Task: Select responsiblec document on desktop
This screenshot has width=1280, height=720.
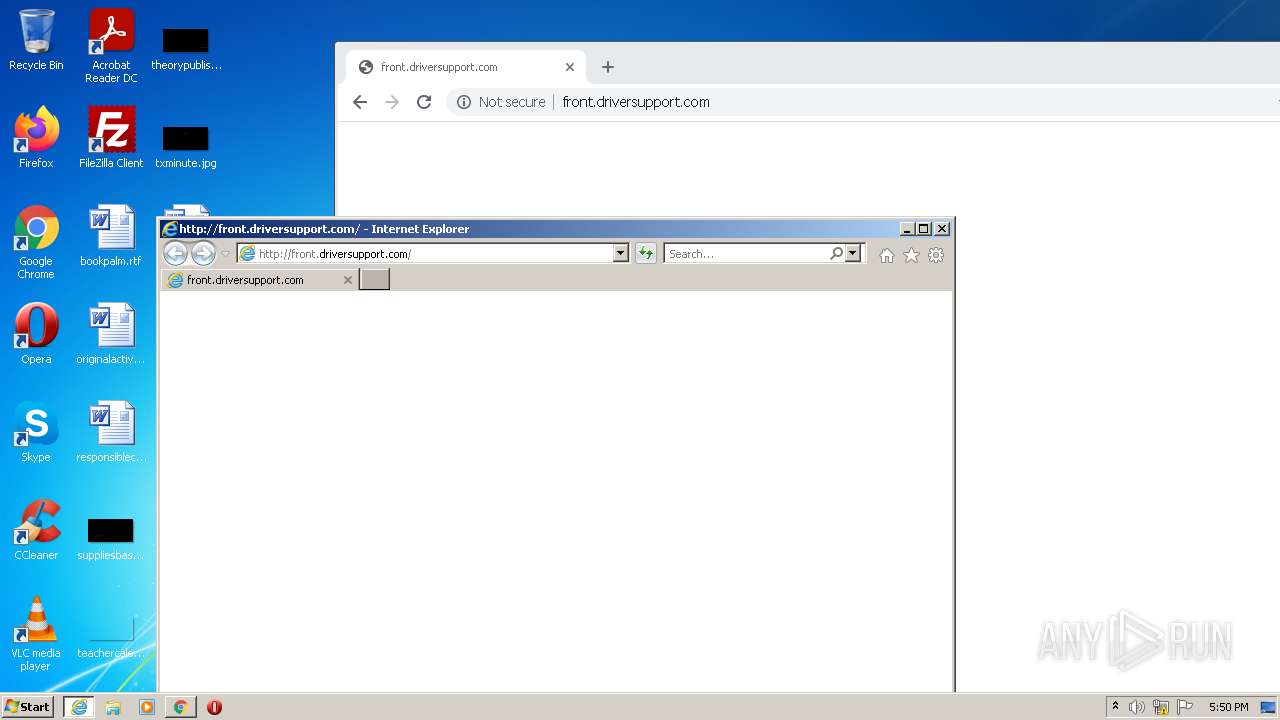Action: [x=111, y=432]
